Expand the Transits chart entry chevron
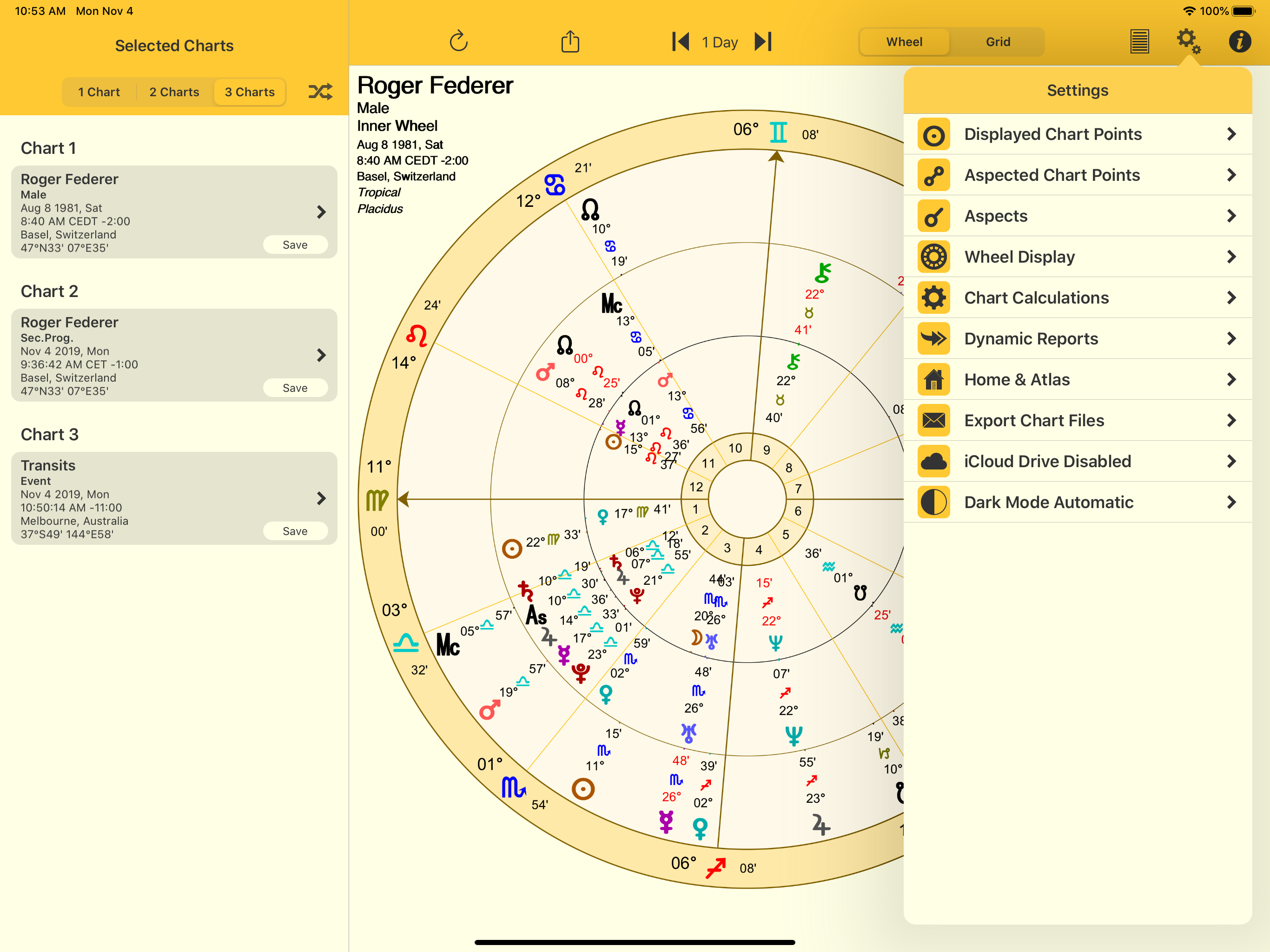Screen dimensions: 1270x952 pyautogui.click(x=321, y=498)
